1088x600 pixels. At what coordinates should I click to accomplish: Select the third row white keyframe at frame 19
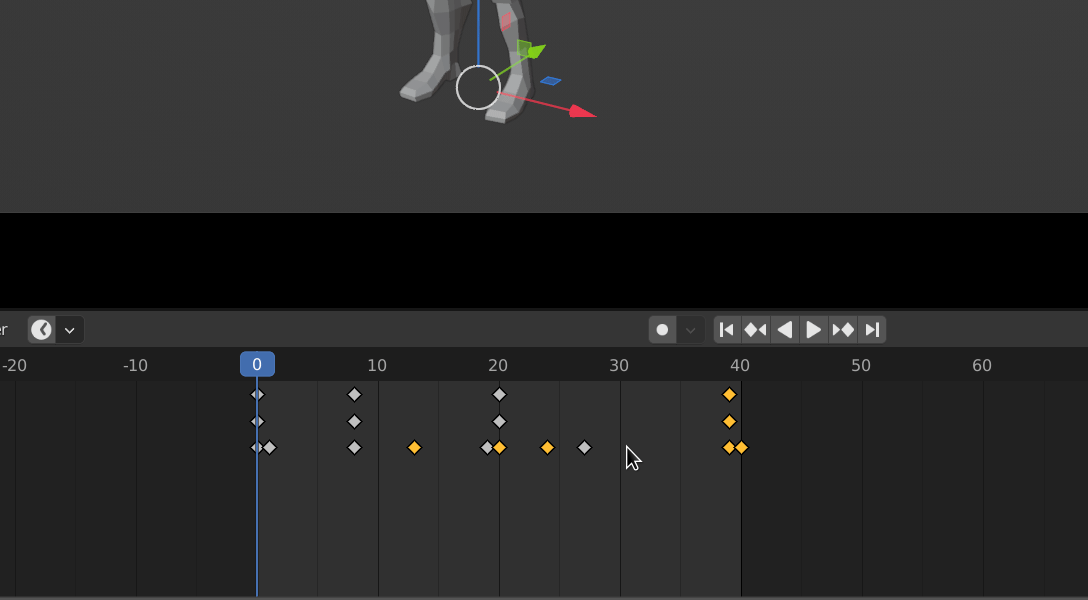coord(487,447)
